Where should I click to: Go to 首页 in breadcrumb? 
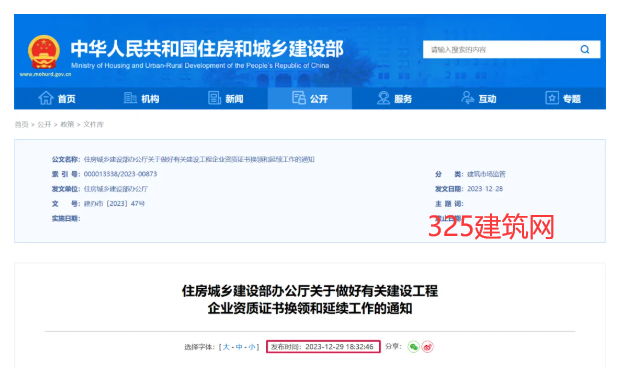[21, 124]
